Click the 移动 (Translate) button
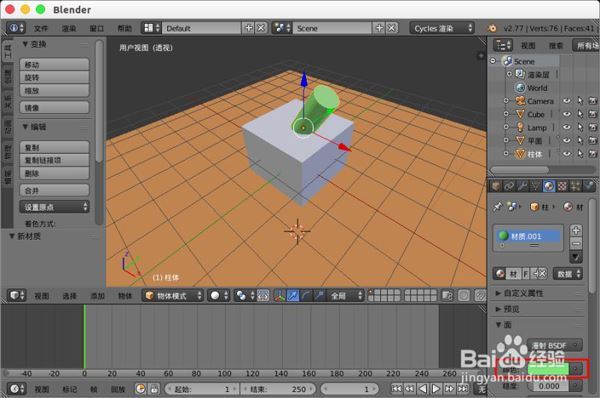This screenshot has width=600, height=398. tap(54, 64)
